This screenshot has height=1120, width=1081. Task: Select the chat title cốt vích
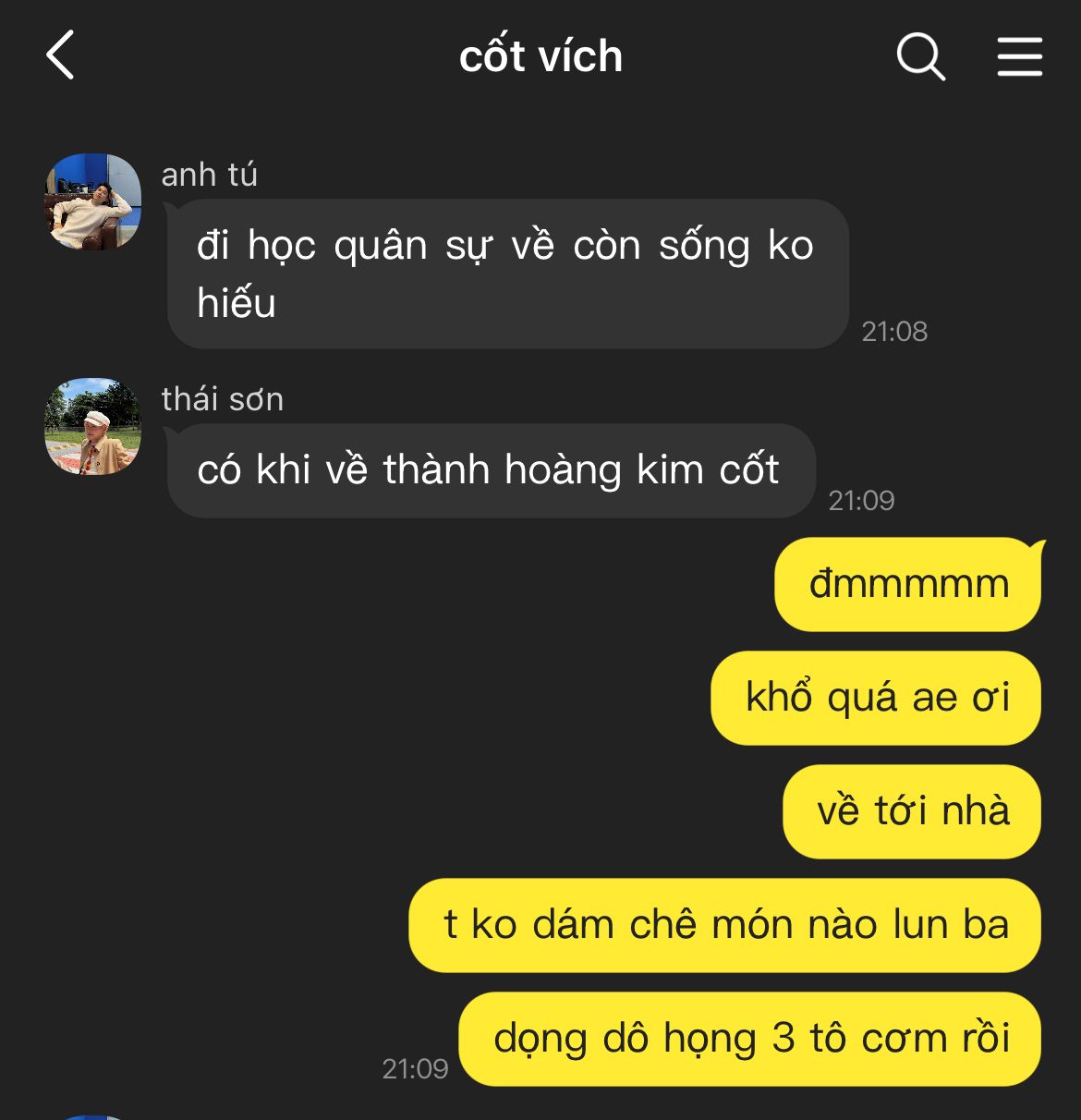(x=540, y=56)
